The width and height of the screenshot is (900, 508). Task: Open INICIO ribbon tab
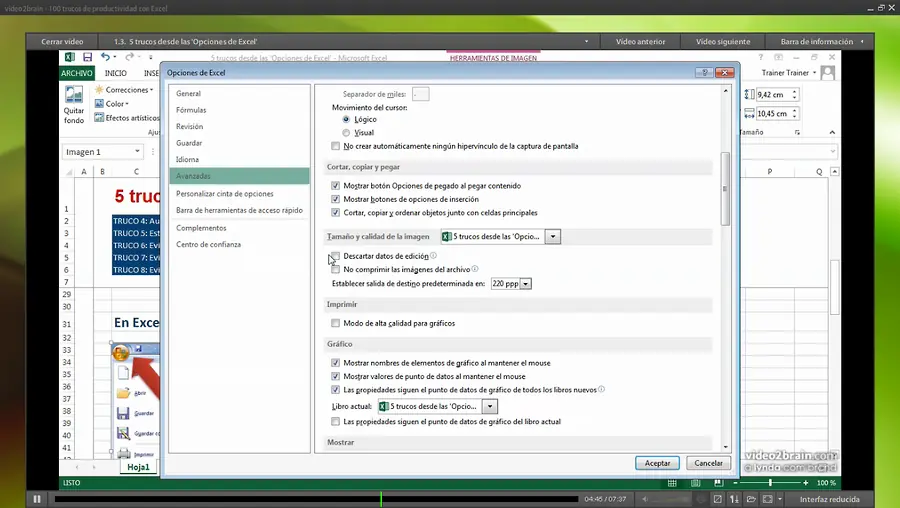pyautogui.click(x=115, y=73)
